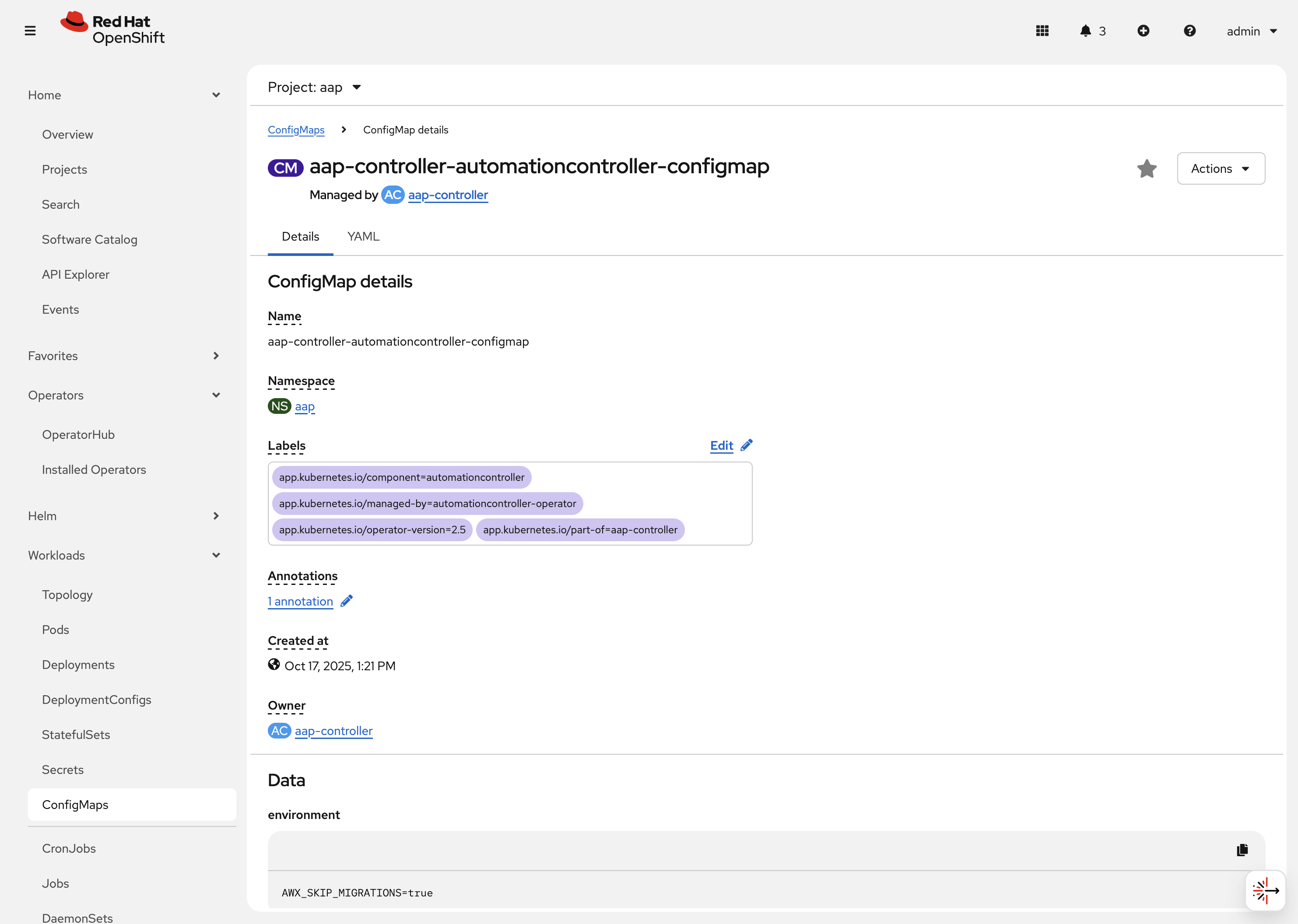Open the Actions dropdown

point(1221,168)
